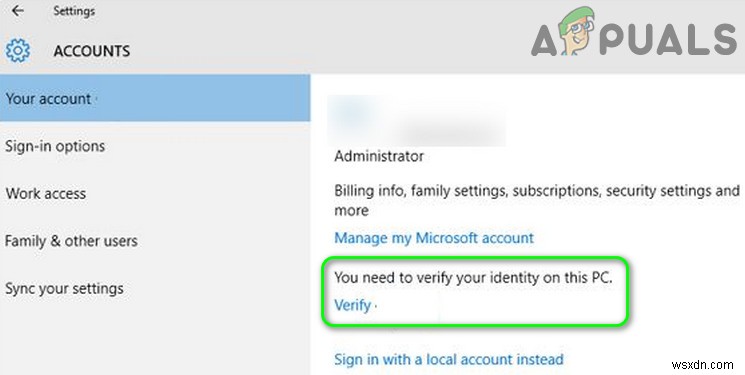This screenshot has height=375, width=745.
Task: Click the blurred account name and picture
Action: [417, 120]
